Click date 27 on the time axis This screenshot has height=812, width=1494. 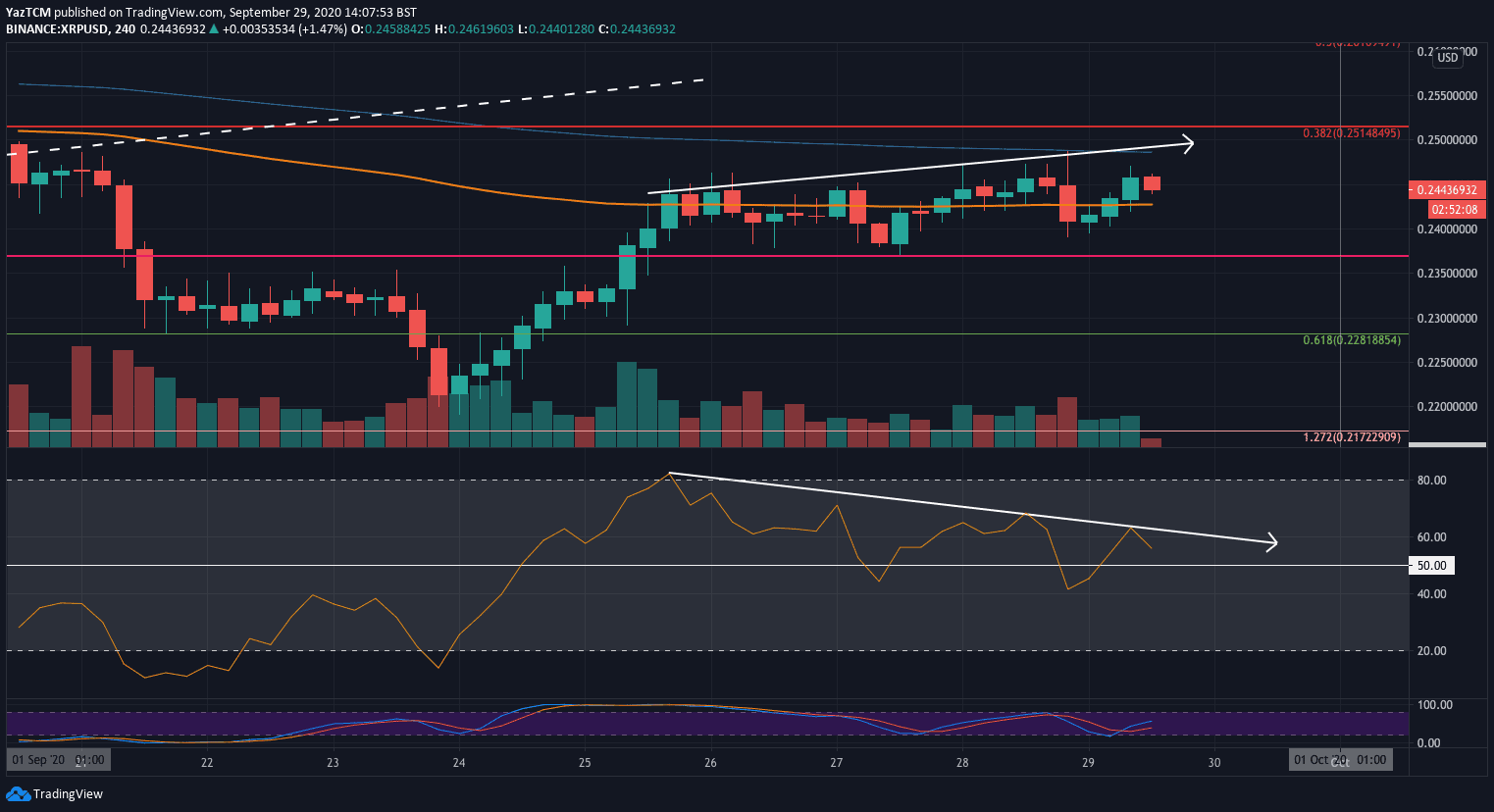[837, 762]
